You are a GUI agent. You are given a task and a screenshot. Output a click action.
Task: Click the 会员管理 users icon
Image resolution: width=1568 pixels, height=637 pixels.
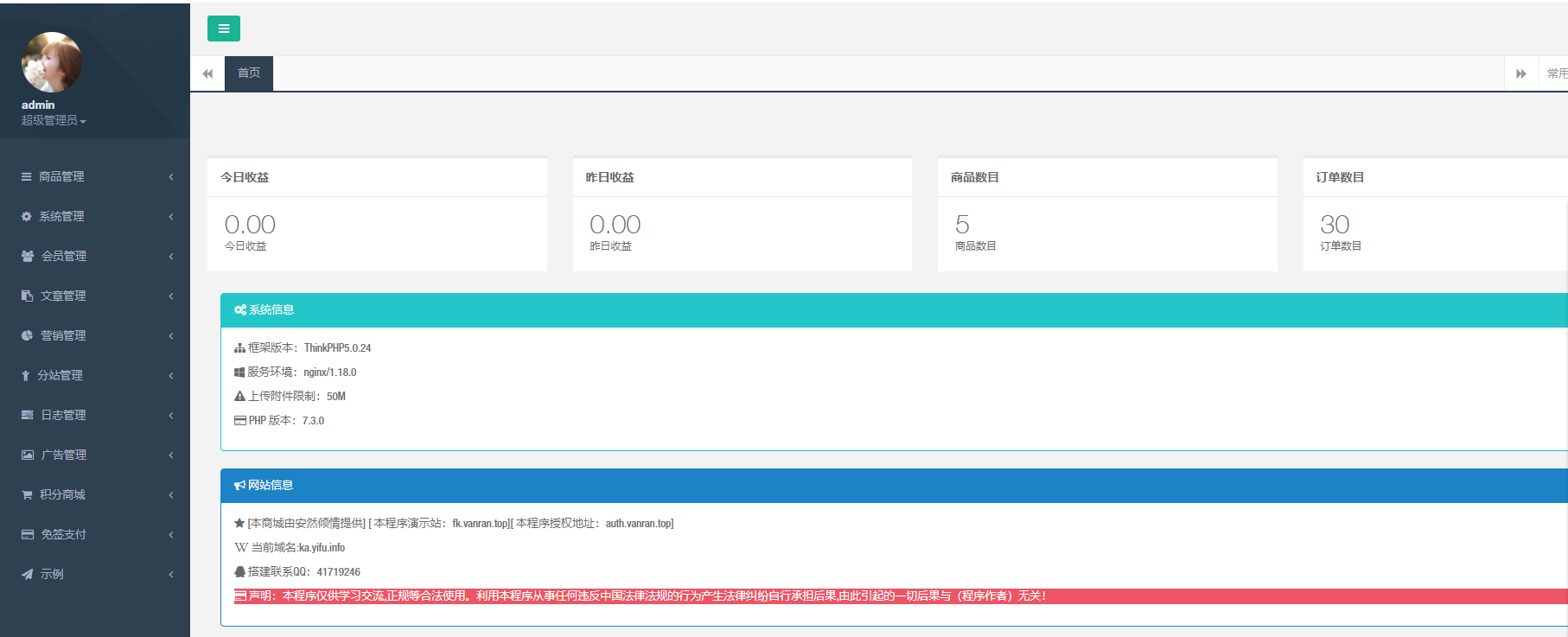tap(28, 256)
